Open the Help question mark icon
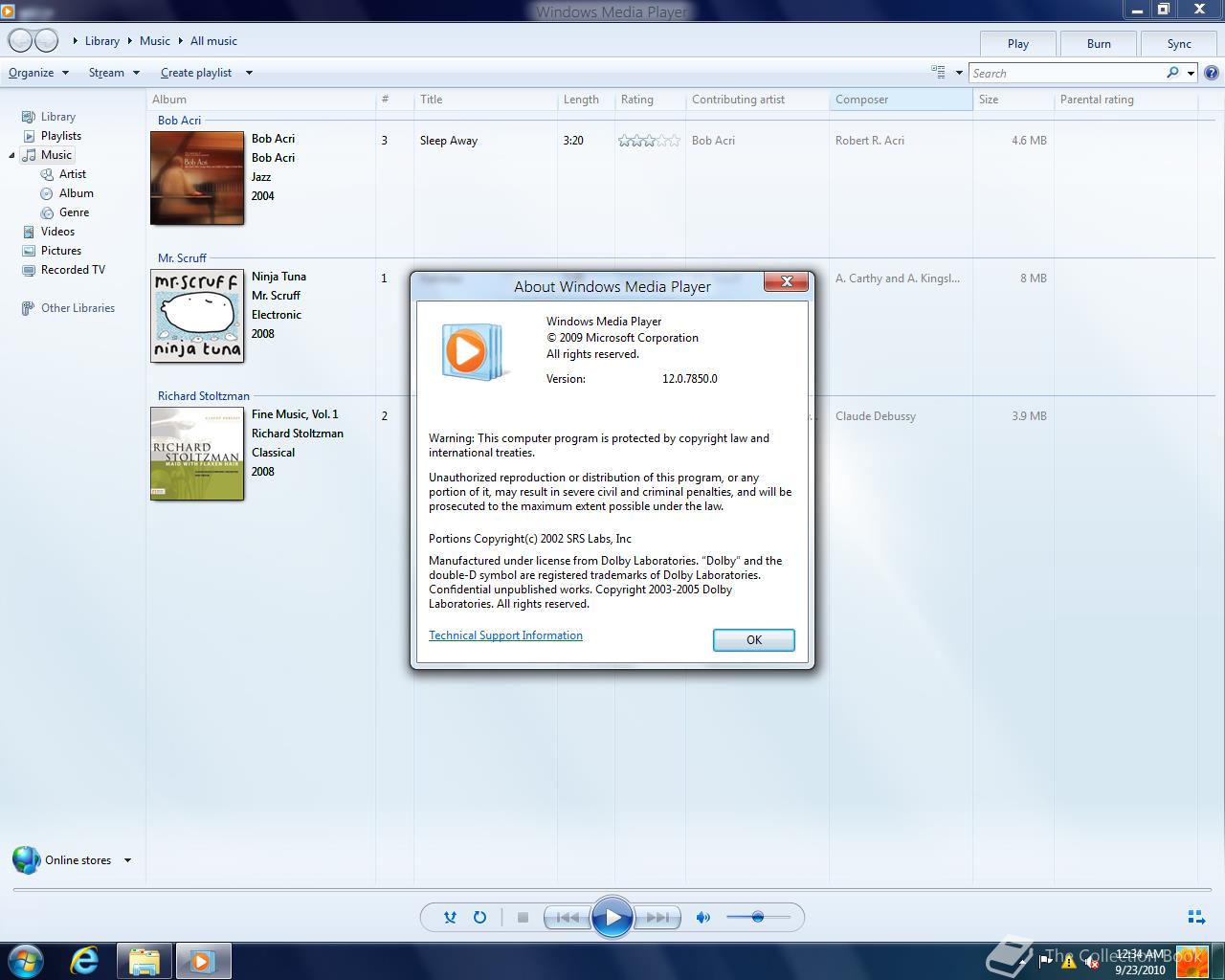The height and width of the screenshot is (980, 1225). [x=1212, y=73]
